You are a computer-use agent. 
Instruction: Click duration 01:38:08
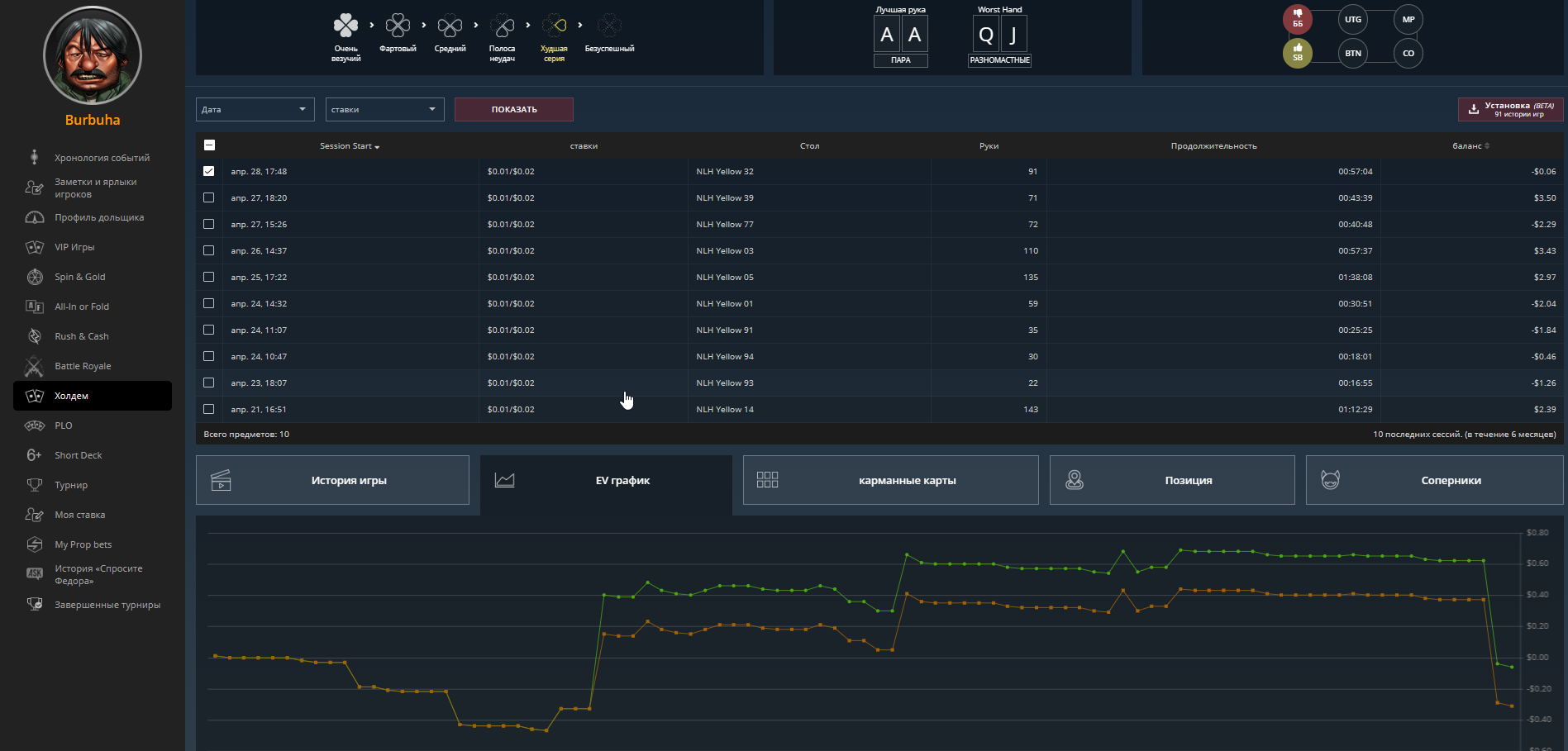pyautogui.click(x=1356, y=278)
